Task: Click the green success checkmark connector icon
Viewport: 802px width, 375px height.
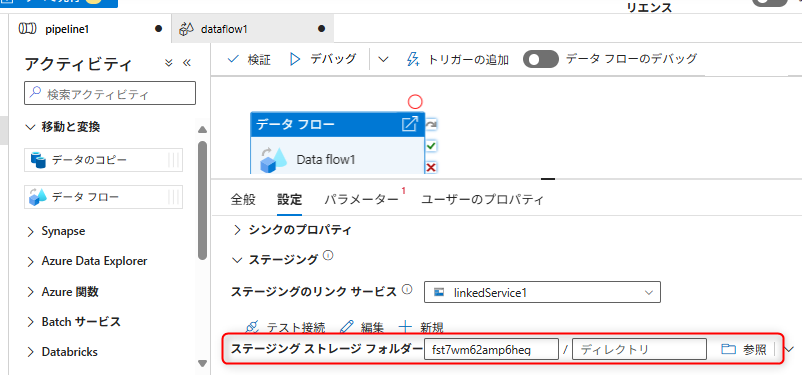Action: (x=431, y=146)
